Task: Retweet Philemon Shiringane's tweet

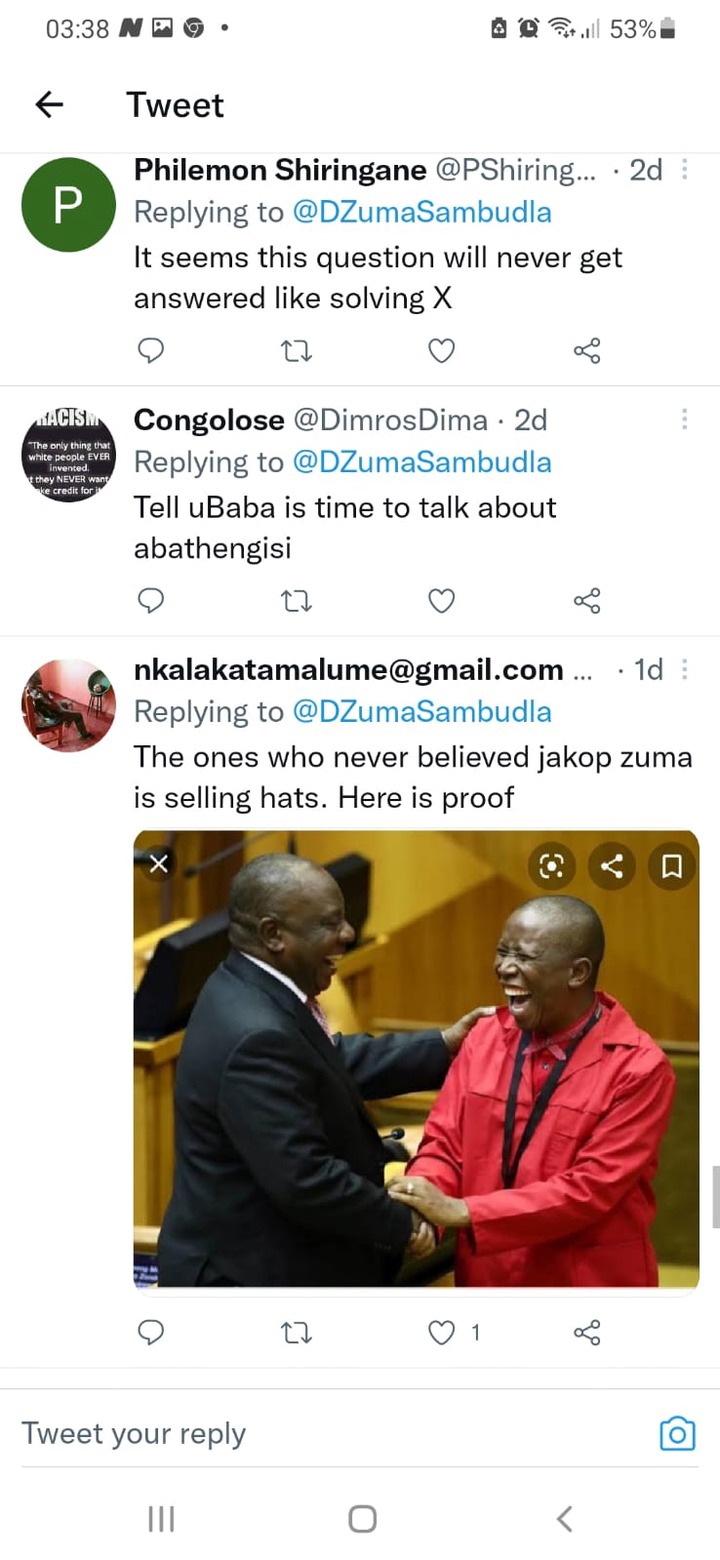Action: pos(297,350)
